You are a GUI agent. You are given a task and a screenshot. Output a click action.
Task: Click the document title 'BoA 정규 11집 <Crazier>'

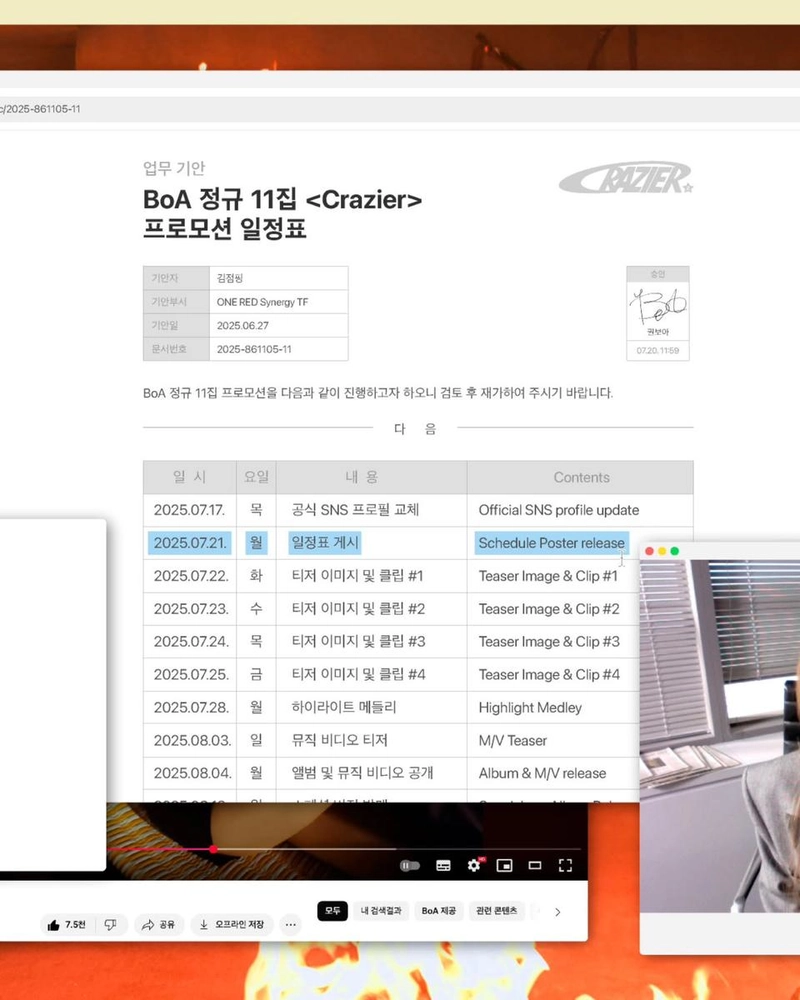[282, 200]
